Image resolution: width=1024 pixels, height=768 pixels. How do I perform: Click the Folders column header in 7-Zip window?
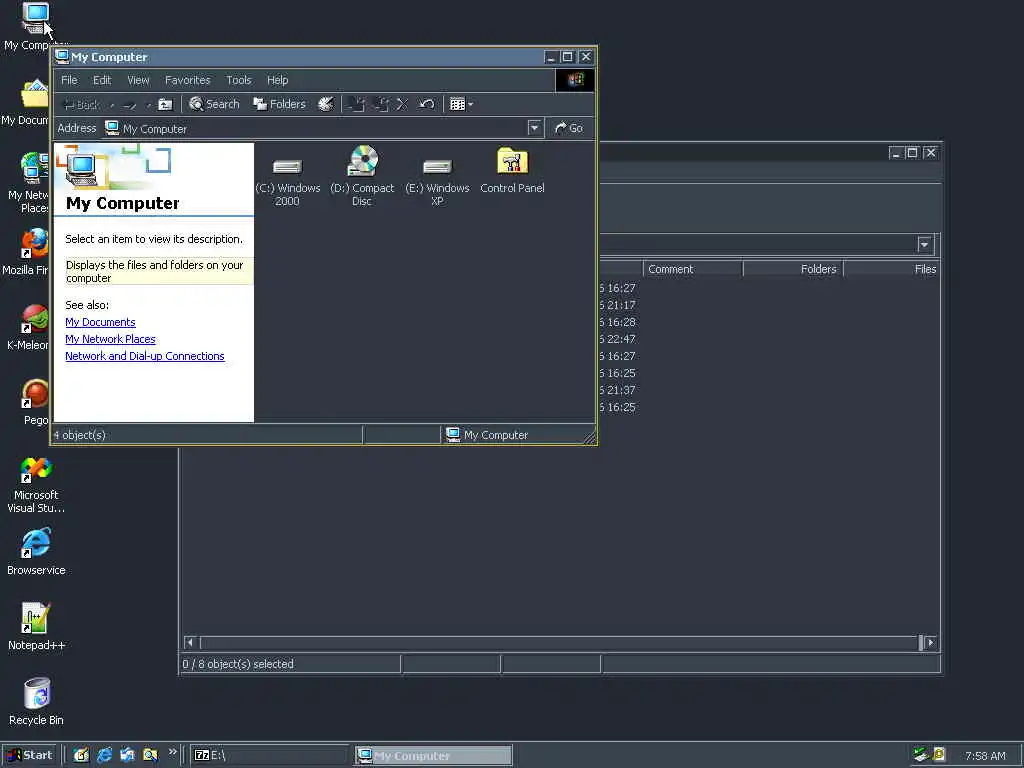click(x=793, y=269)
